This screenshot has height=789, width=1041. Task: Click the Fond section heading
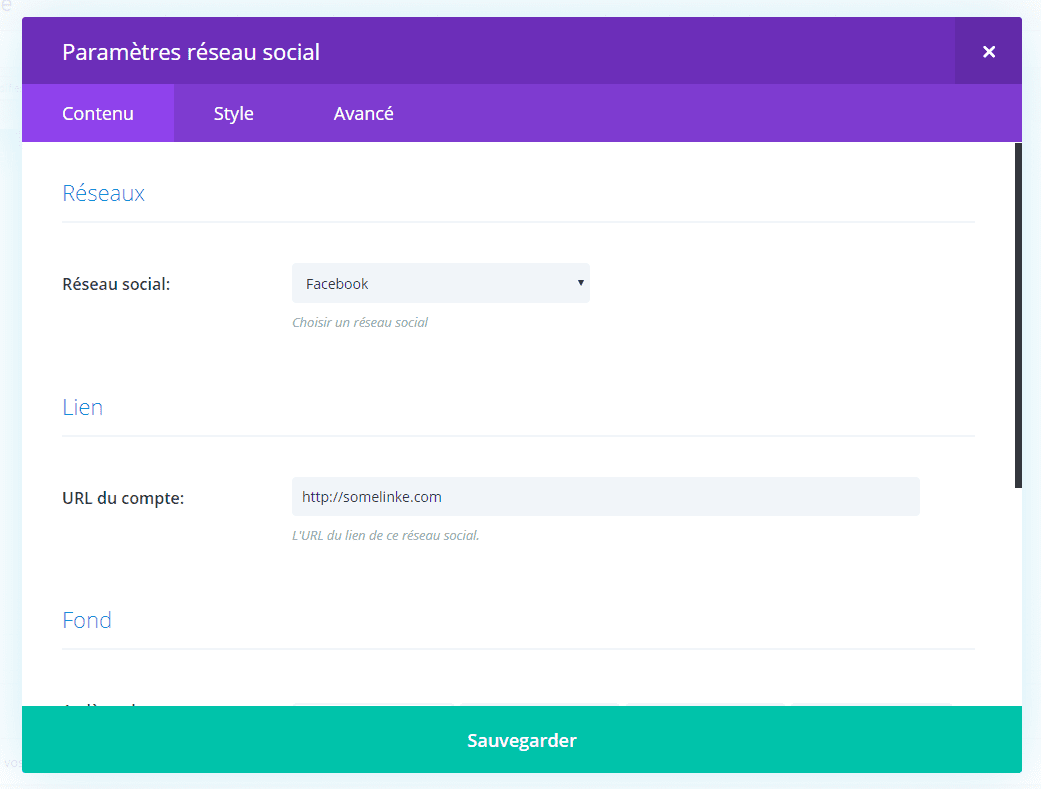pos(87,620)
